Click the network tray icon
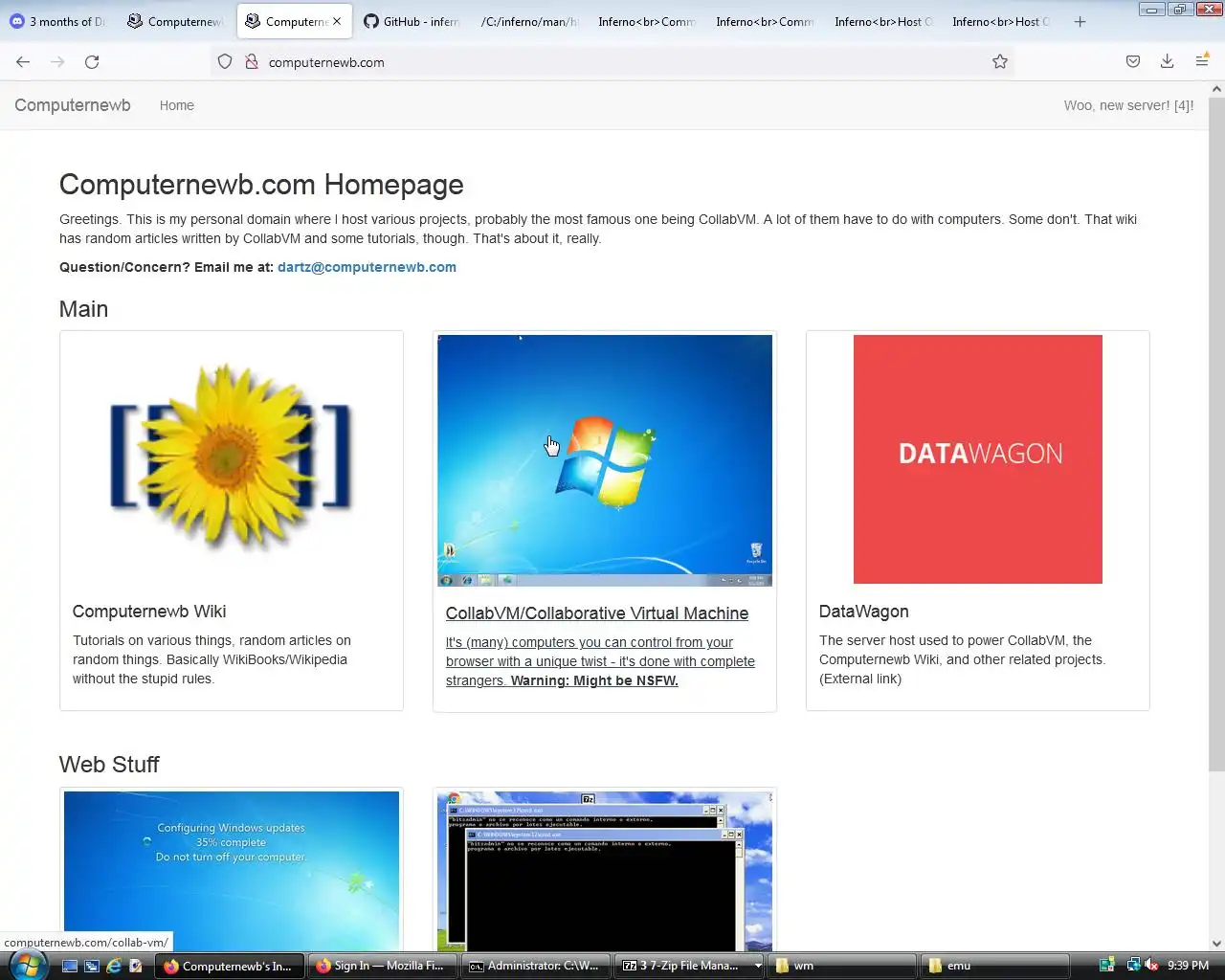The width and height of the screenshot is (1225, 980). coord(1133,966)
